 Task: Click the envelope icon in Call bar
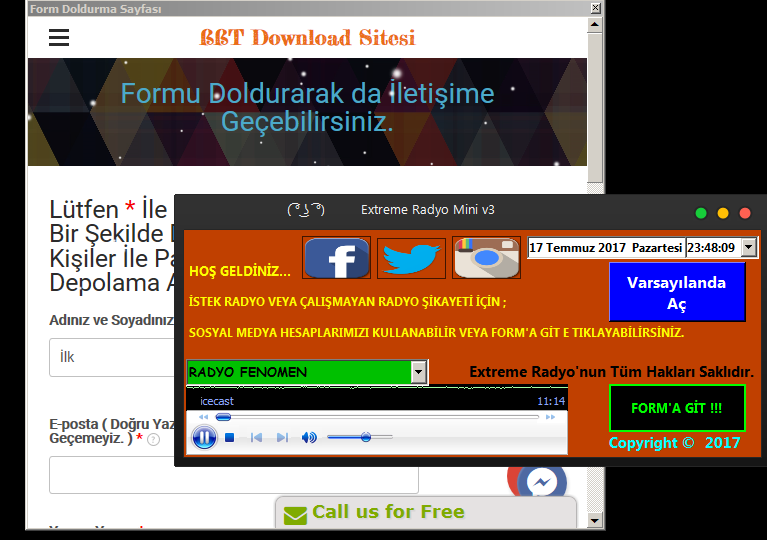tap(295, 515)
